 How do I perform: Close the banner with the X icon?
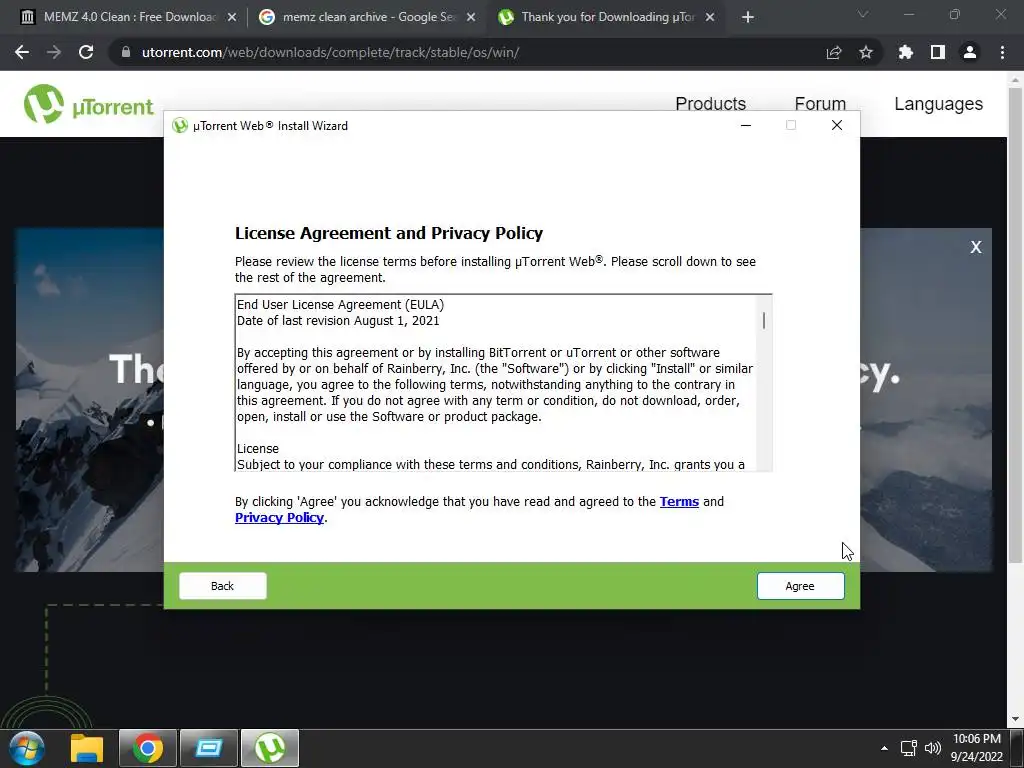point(976,247)
